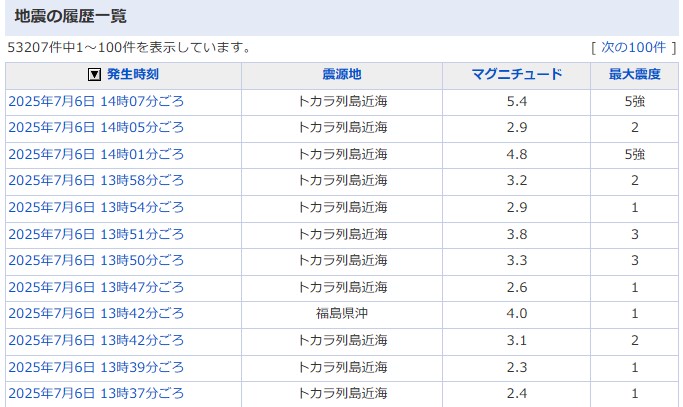This screenshot has height=407, width=683.
Task: Select magnitude value 5.4
Action: pyautogui.click(x=517, y=102)
